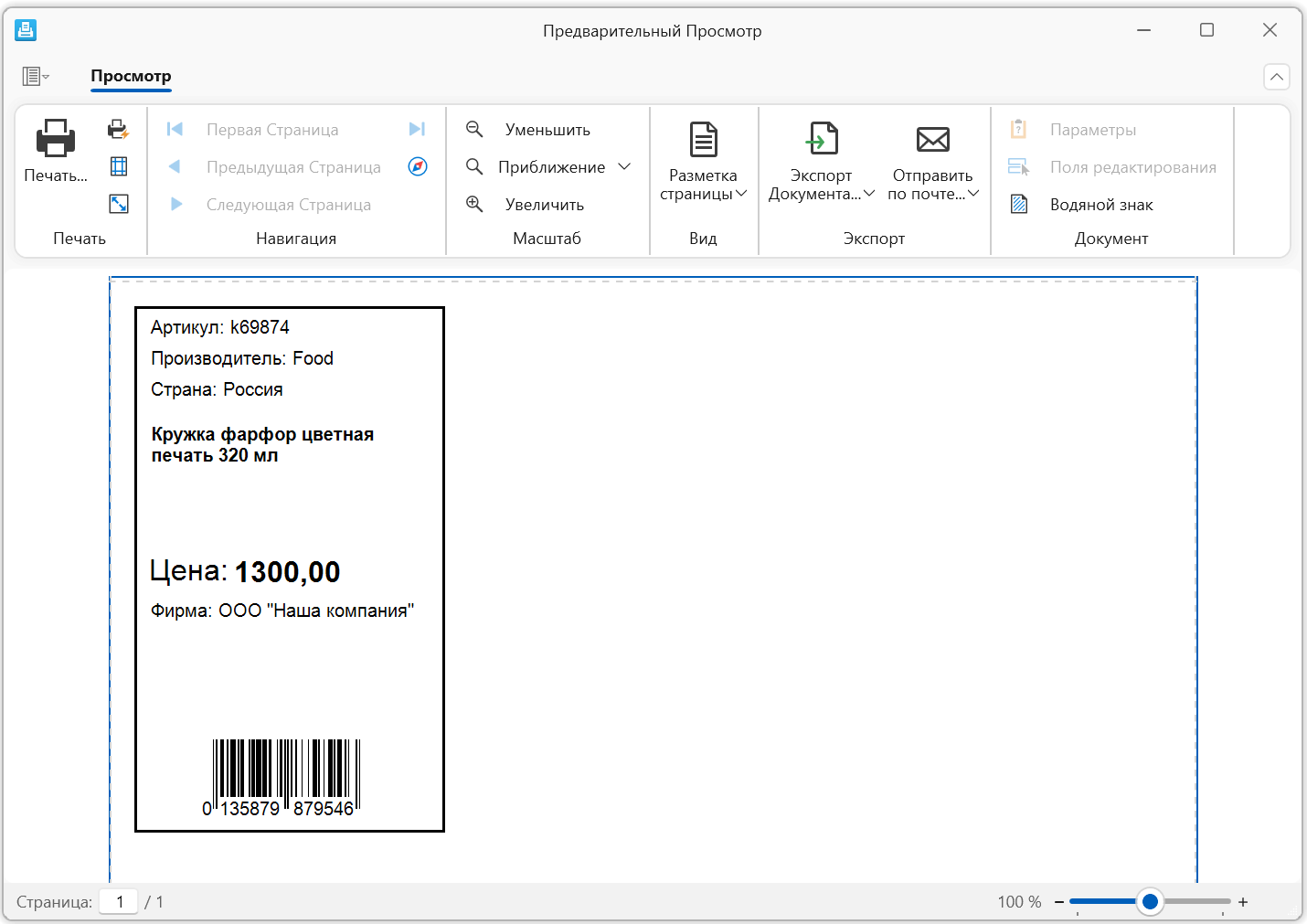
Task: Click the previous page arrow icon
Action: pyautogui.click(x=175, y=166)
